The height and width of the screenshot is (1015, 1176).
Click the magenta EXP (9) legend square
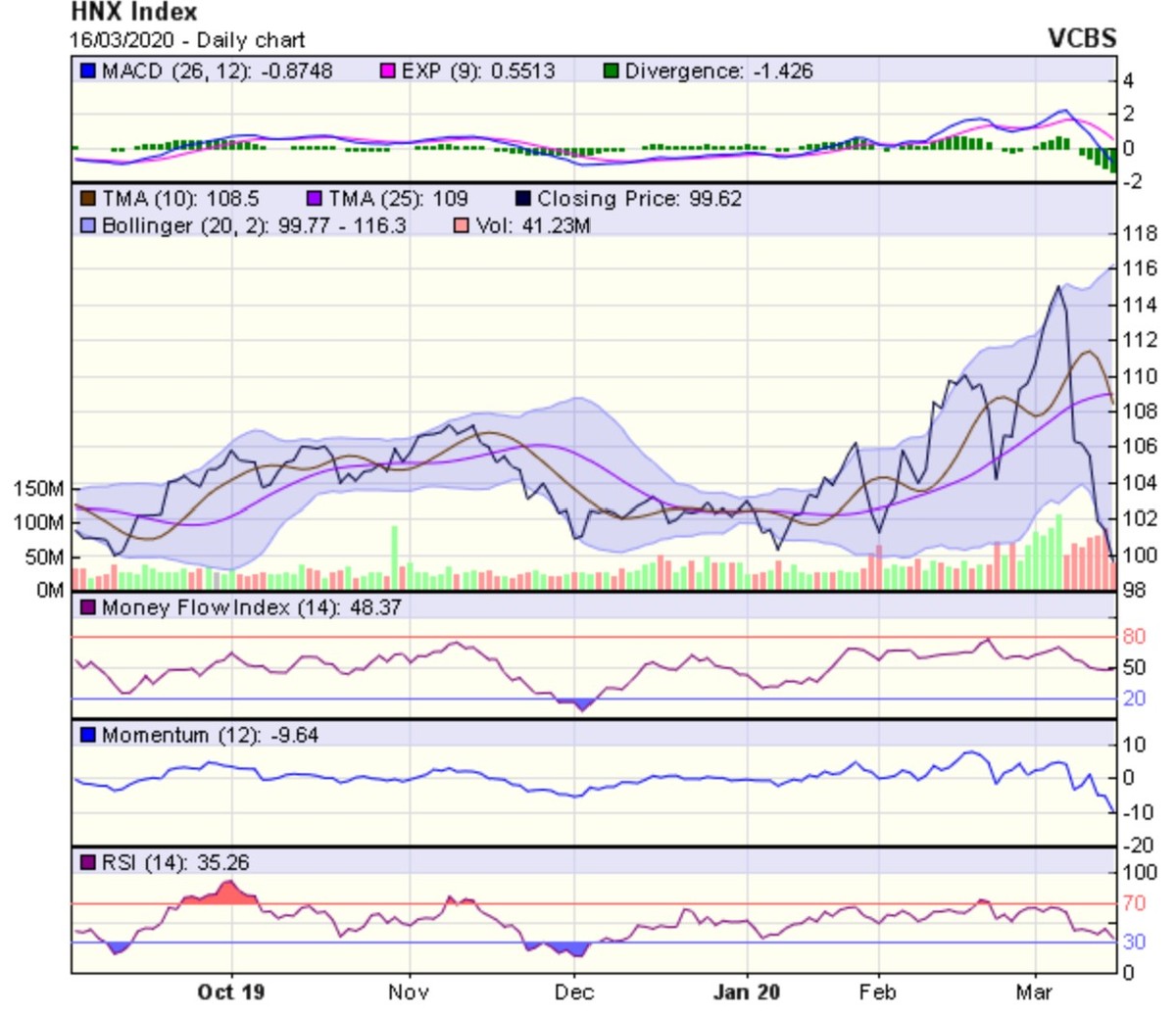pos(388,72)
